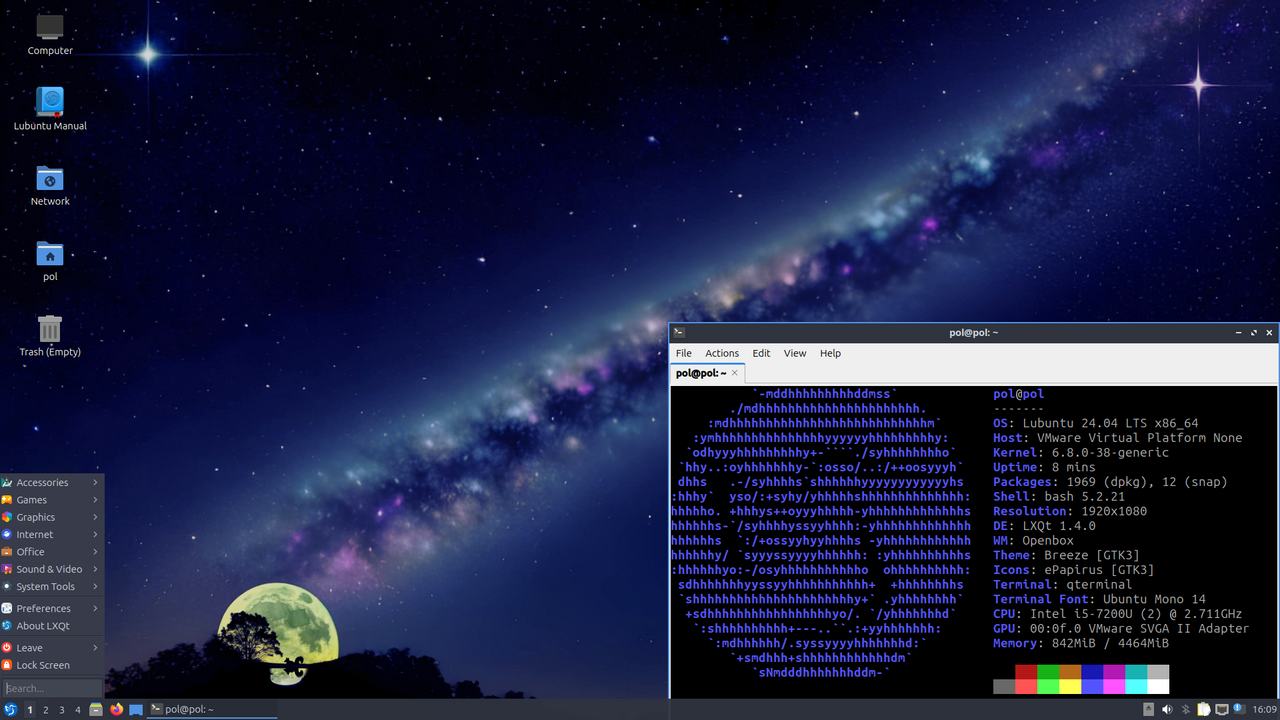Expand the Graphics submenu
The width and height of the screenshot is (1280, 720).
tap(52, 517)
